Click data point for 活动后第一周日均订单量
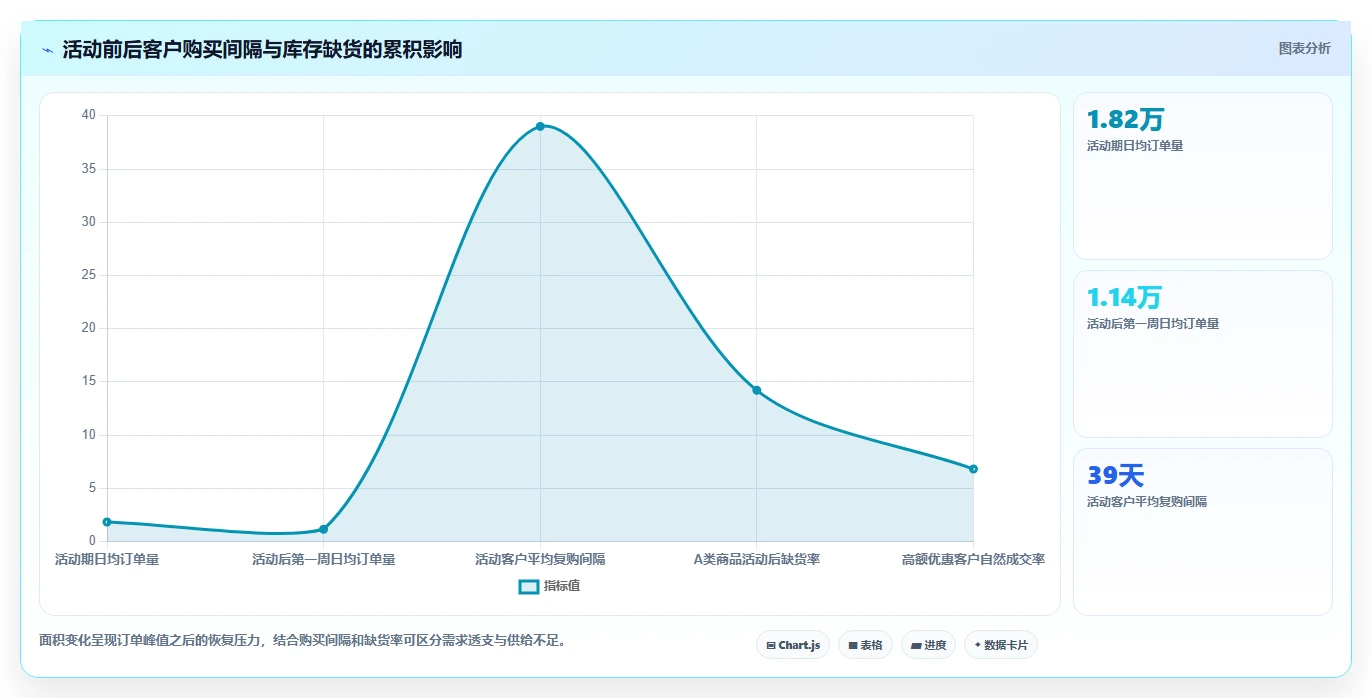Screen dimensions: 1372x698 pyautogui.click(x=323, y=529)
